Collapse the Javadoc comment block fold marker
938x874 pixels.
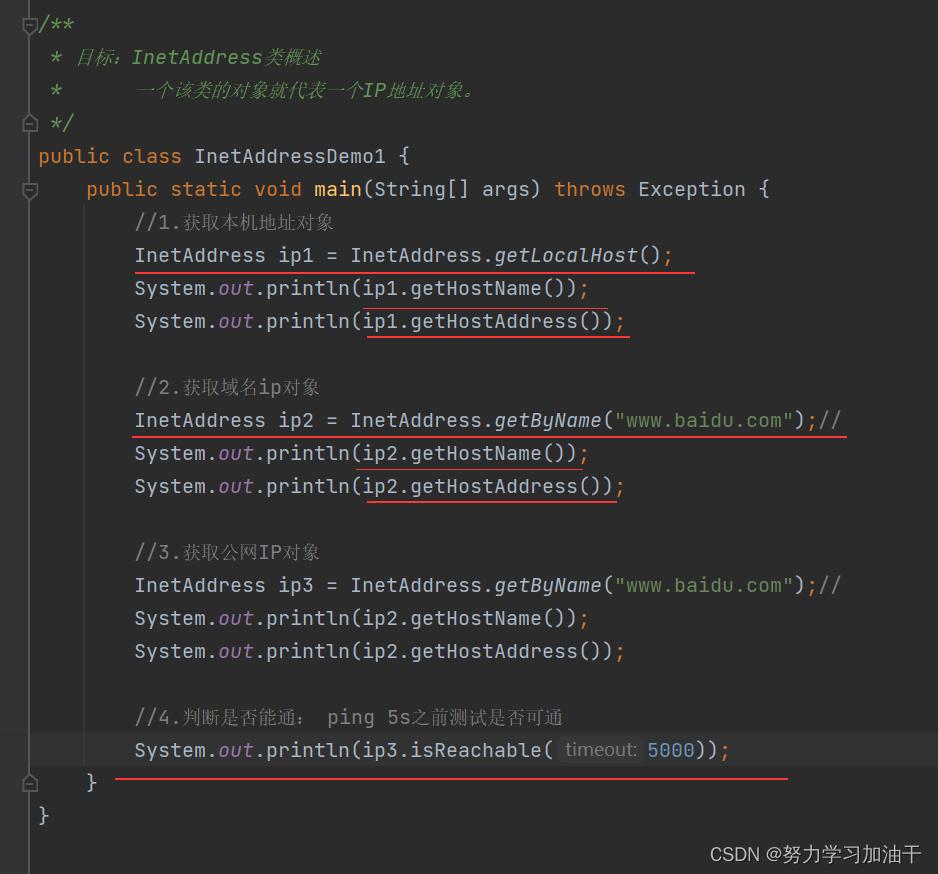pyautogui.click(x=30, y=26)
